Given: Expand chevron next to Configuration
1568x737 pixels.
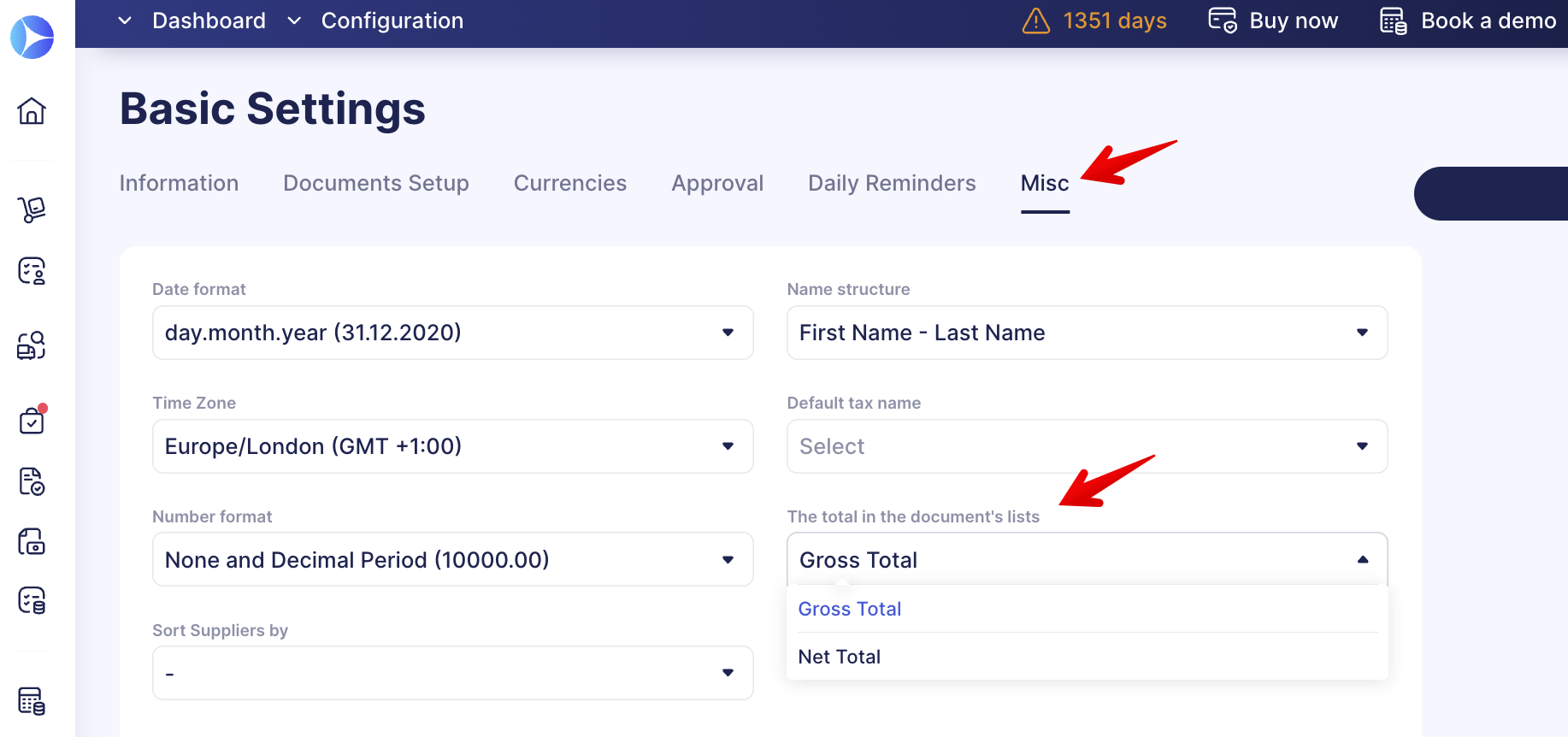Looking at the screenshot, I should 294,21.
